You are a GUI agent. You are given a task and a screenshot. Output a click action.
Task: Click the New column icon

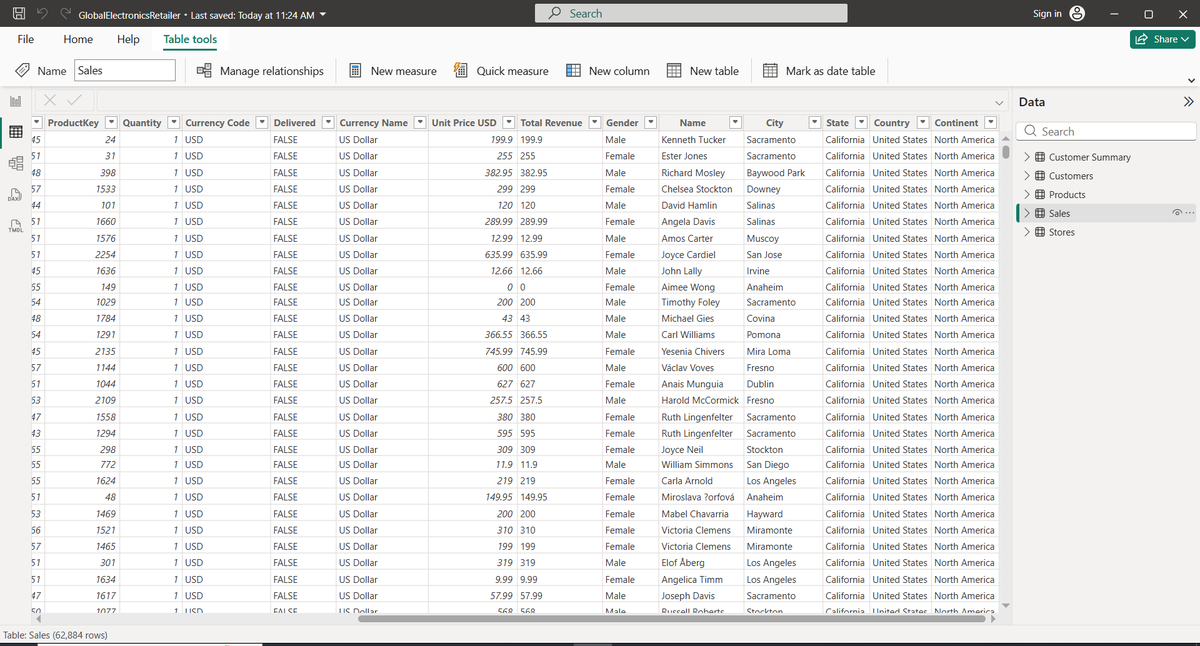pos(574,71)
